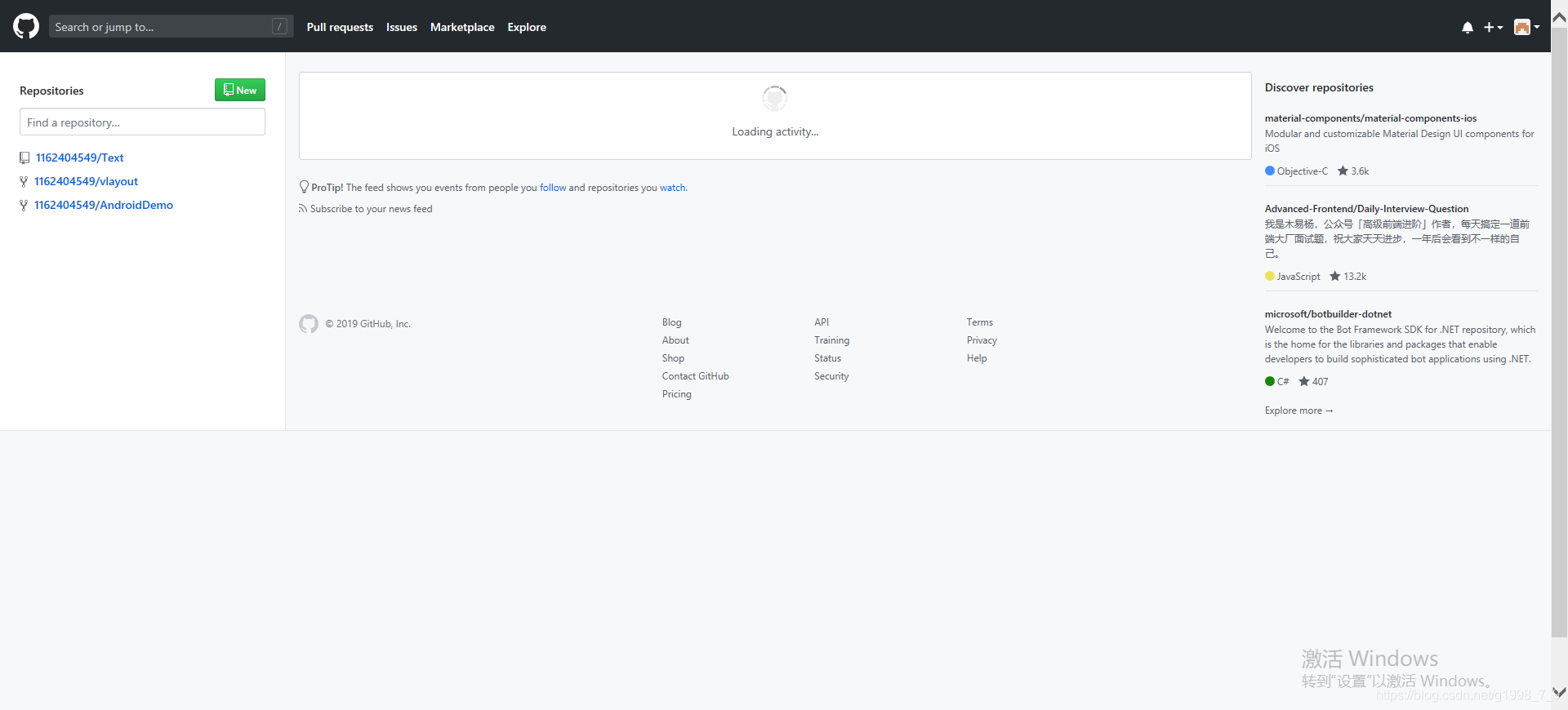The width and height of the screenshot is (1568, 710).
Task: Create a repository with the New button
Action: point(240,90)
